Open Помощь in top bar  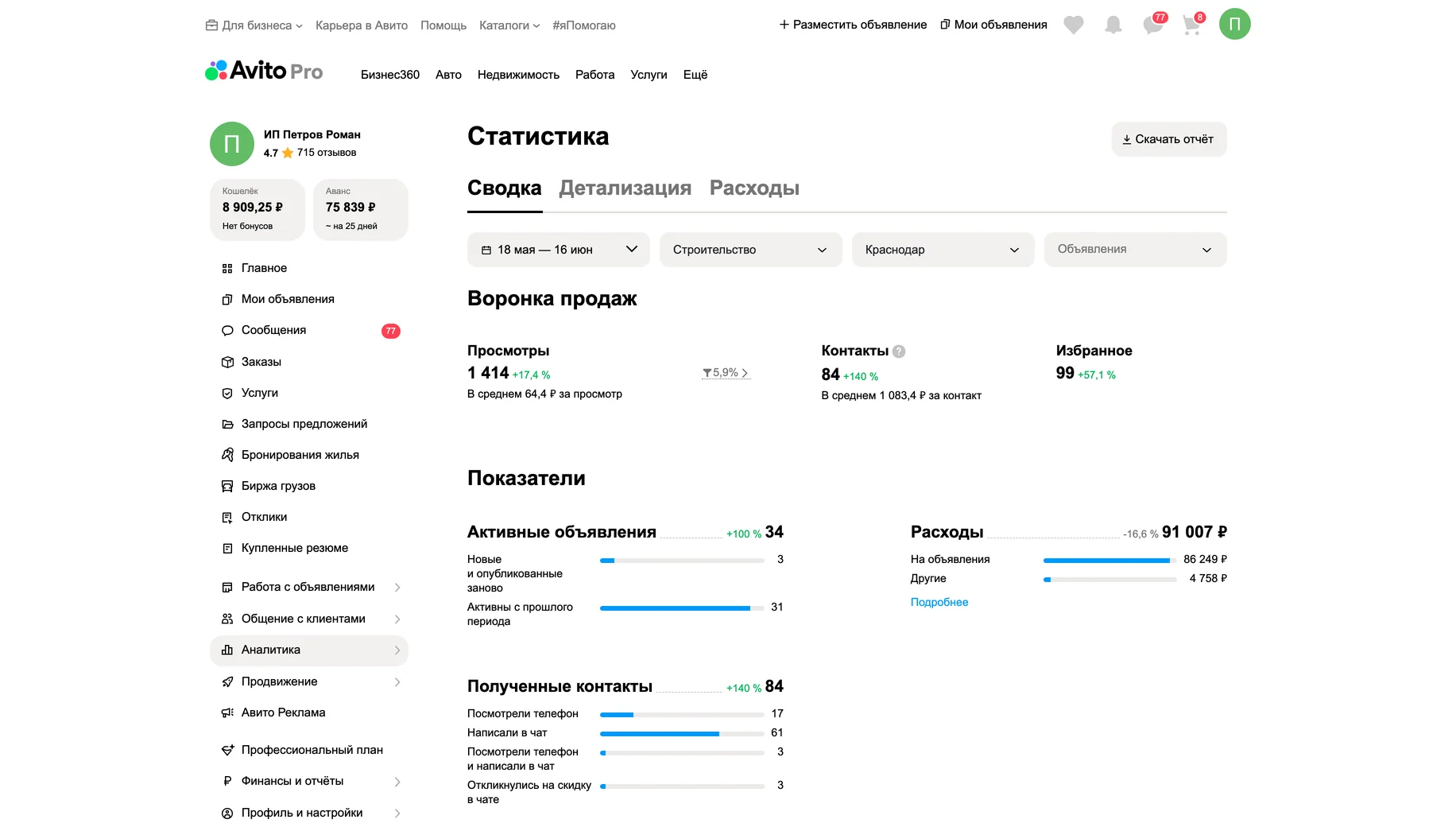coord(443,25)
